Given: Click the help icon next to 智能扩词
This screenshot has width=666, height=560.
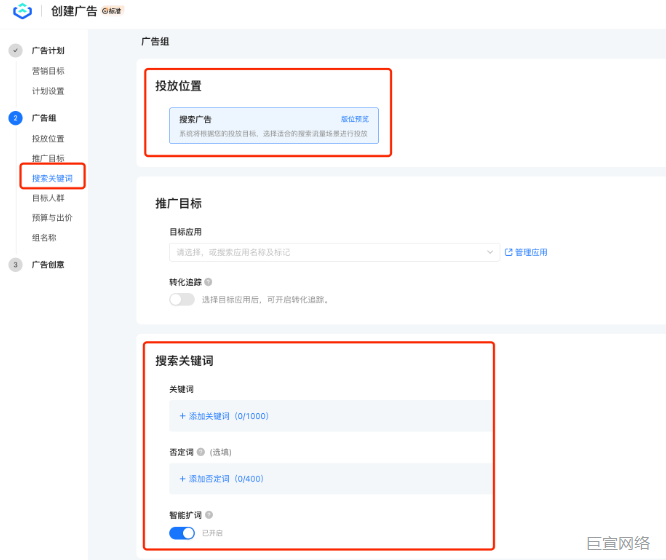Looking at the screenshot, I should click(209, 515).
